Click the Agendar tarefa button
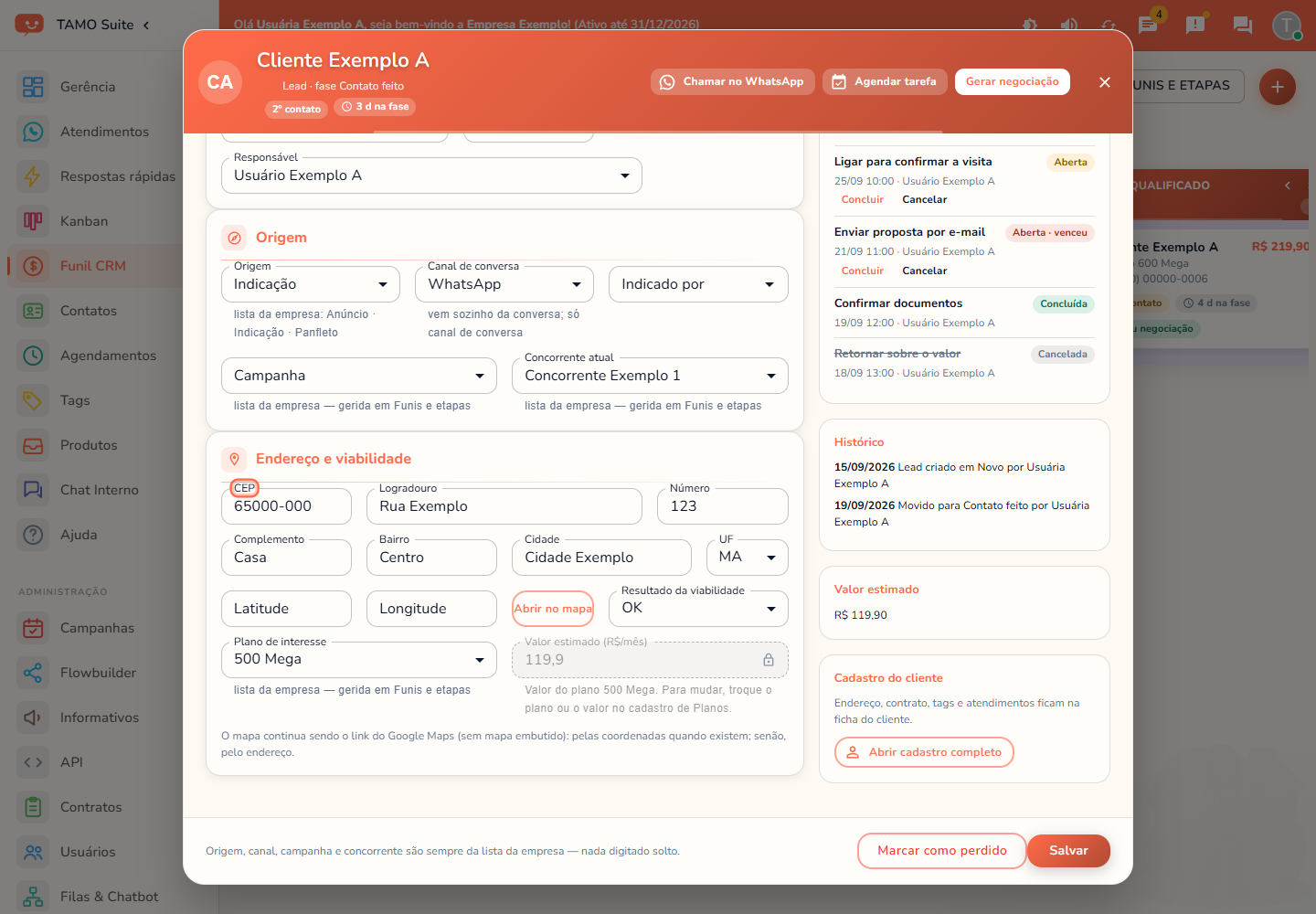 pyautogui.click(x=885, y=82)
